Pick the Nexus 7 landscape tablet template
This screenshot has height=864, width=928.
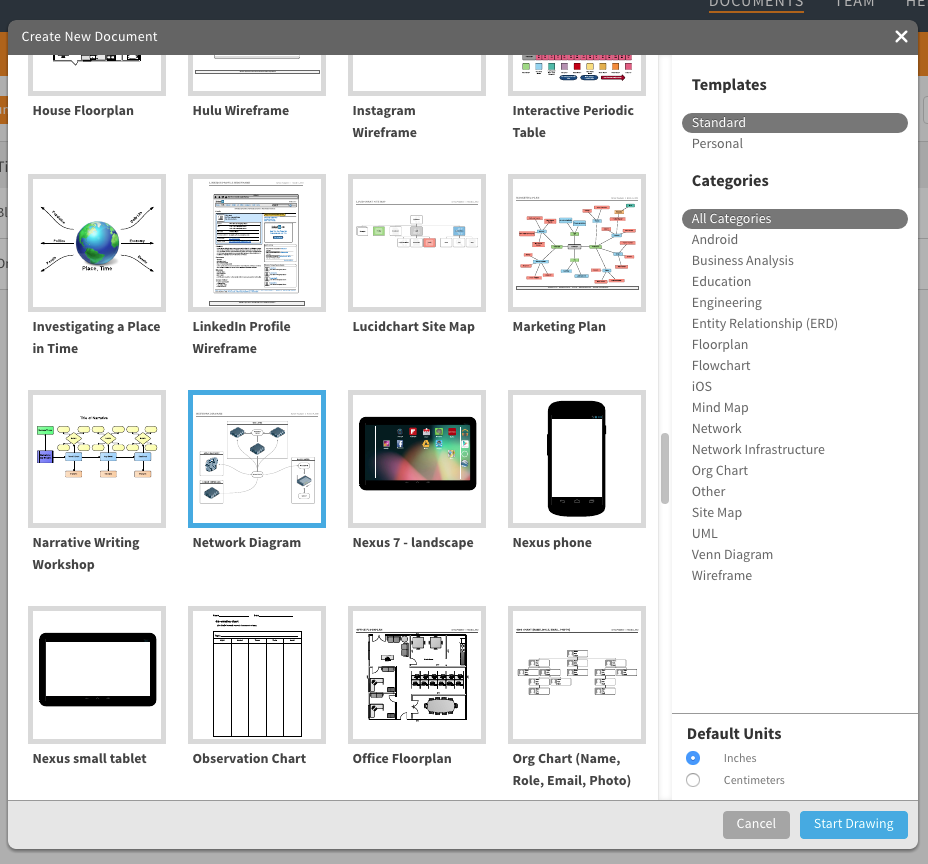pyautogui.click(x=417, y=459)
